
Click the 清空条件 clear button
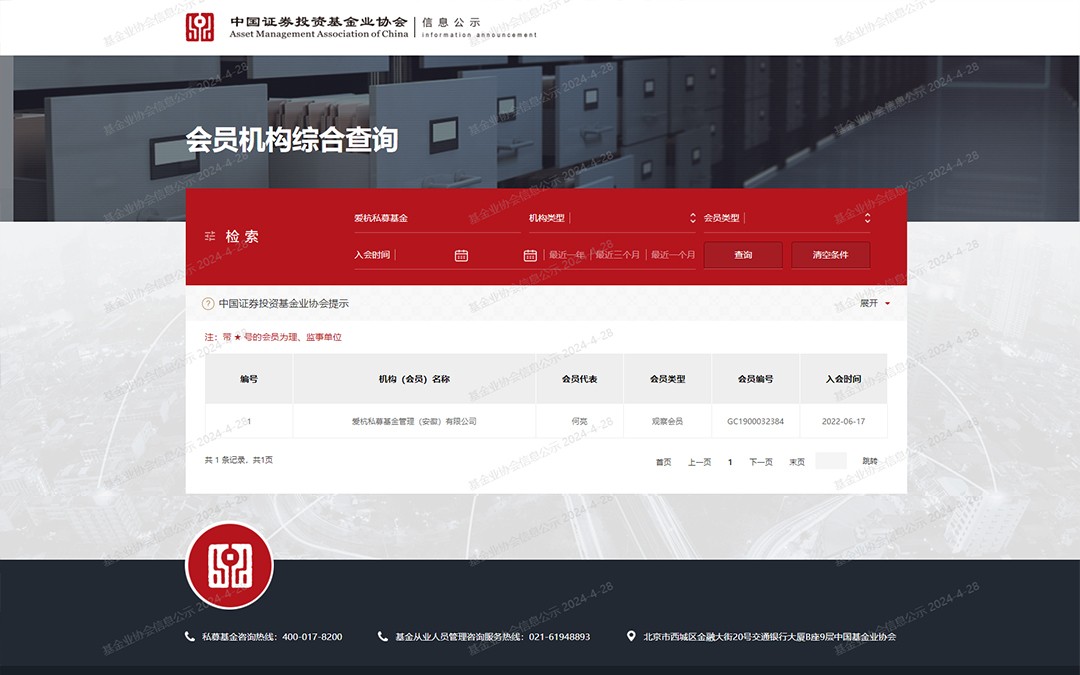pyautogui.click(x=830, y=255)
